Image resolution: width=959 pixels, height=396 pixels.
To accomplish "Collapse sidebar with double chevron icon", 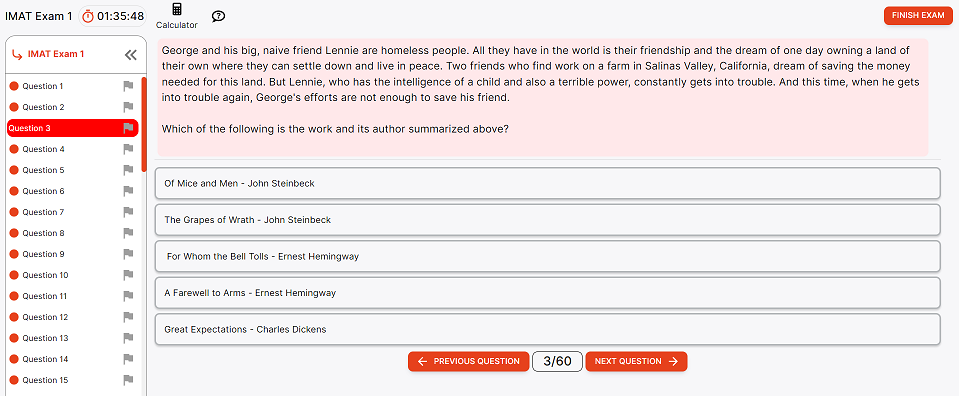I will coord(130,54).
